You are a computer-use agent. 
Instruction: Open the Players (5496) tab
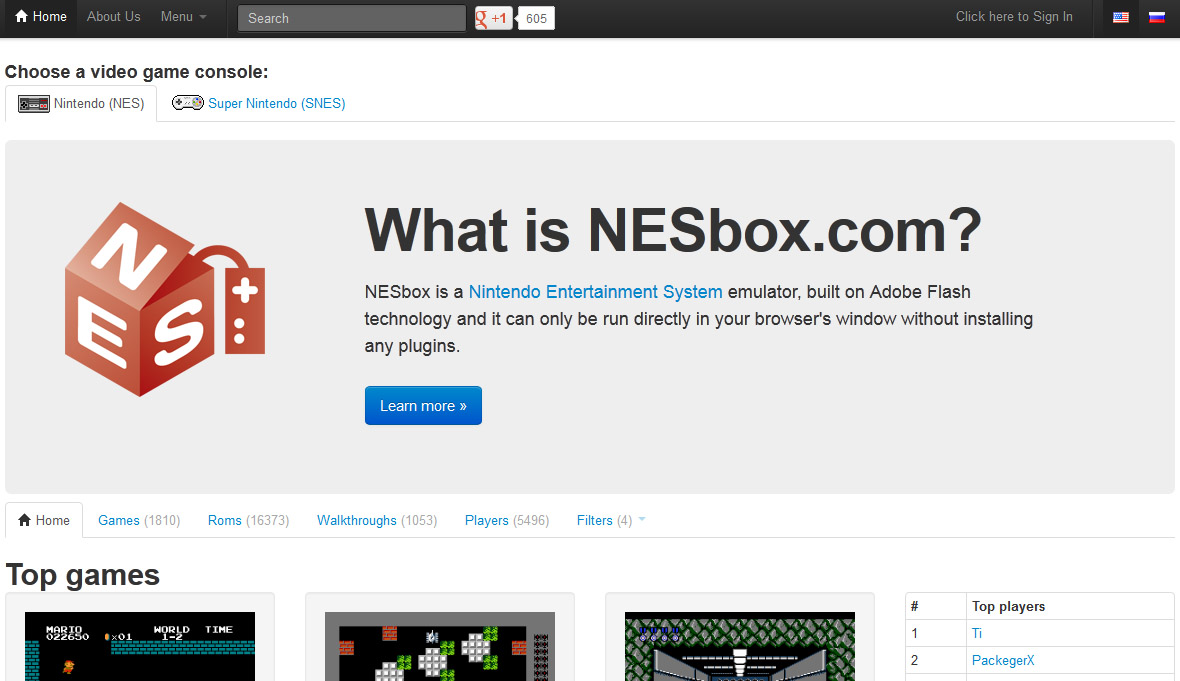[x=507, y=520]
